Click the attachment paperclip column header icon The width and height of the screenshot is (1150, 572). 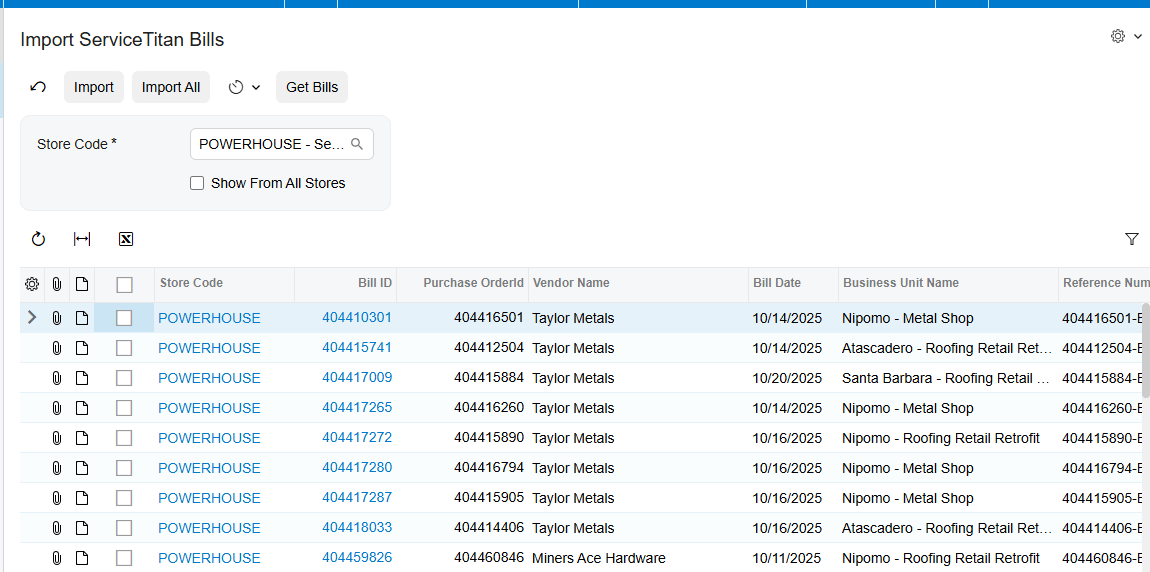(56, 284)
